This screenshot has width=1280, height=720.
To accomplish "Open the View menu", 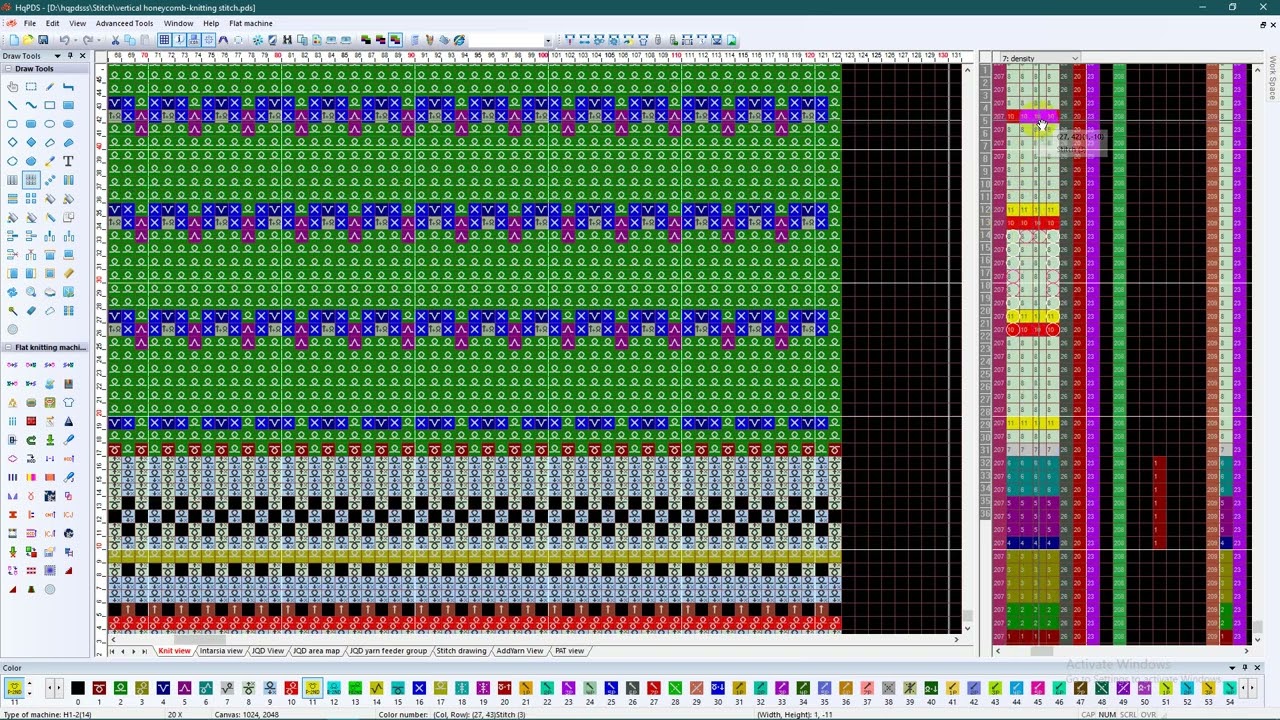I will [77, 23].
